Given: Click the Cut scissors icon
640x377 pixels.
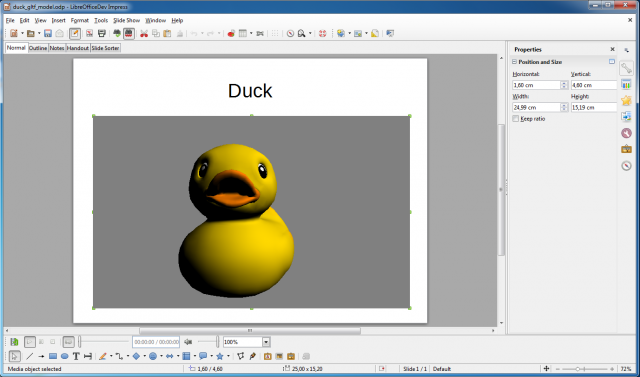Looking at the screenshot, I should pos(144,33).
